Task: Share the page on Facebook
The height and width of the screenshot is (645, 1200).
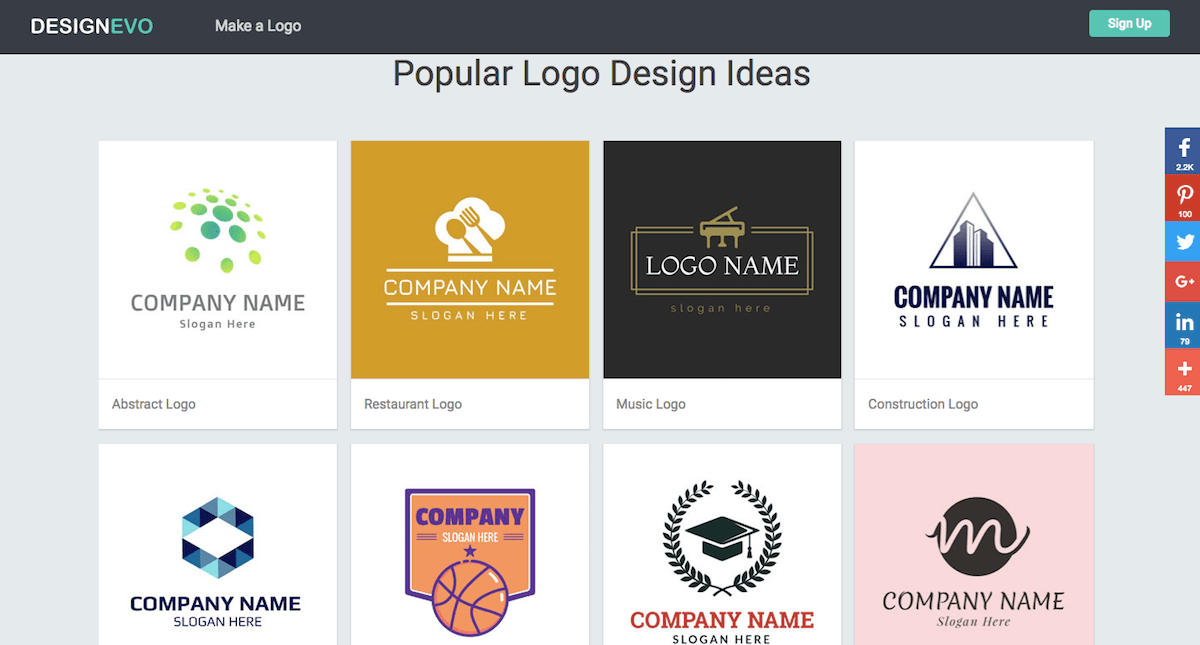Action: click(1183, 151)
